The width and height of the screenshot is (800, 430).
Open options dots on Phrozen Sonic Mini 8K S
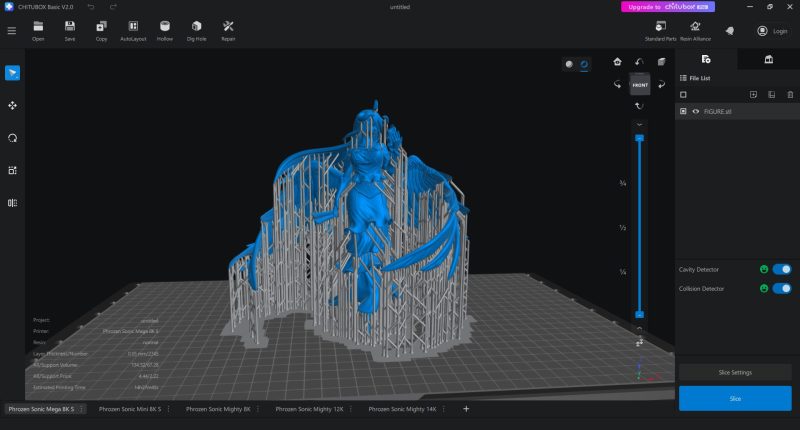tap(168, 409)
